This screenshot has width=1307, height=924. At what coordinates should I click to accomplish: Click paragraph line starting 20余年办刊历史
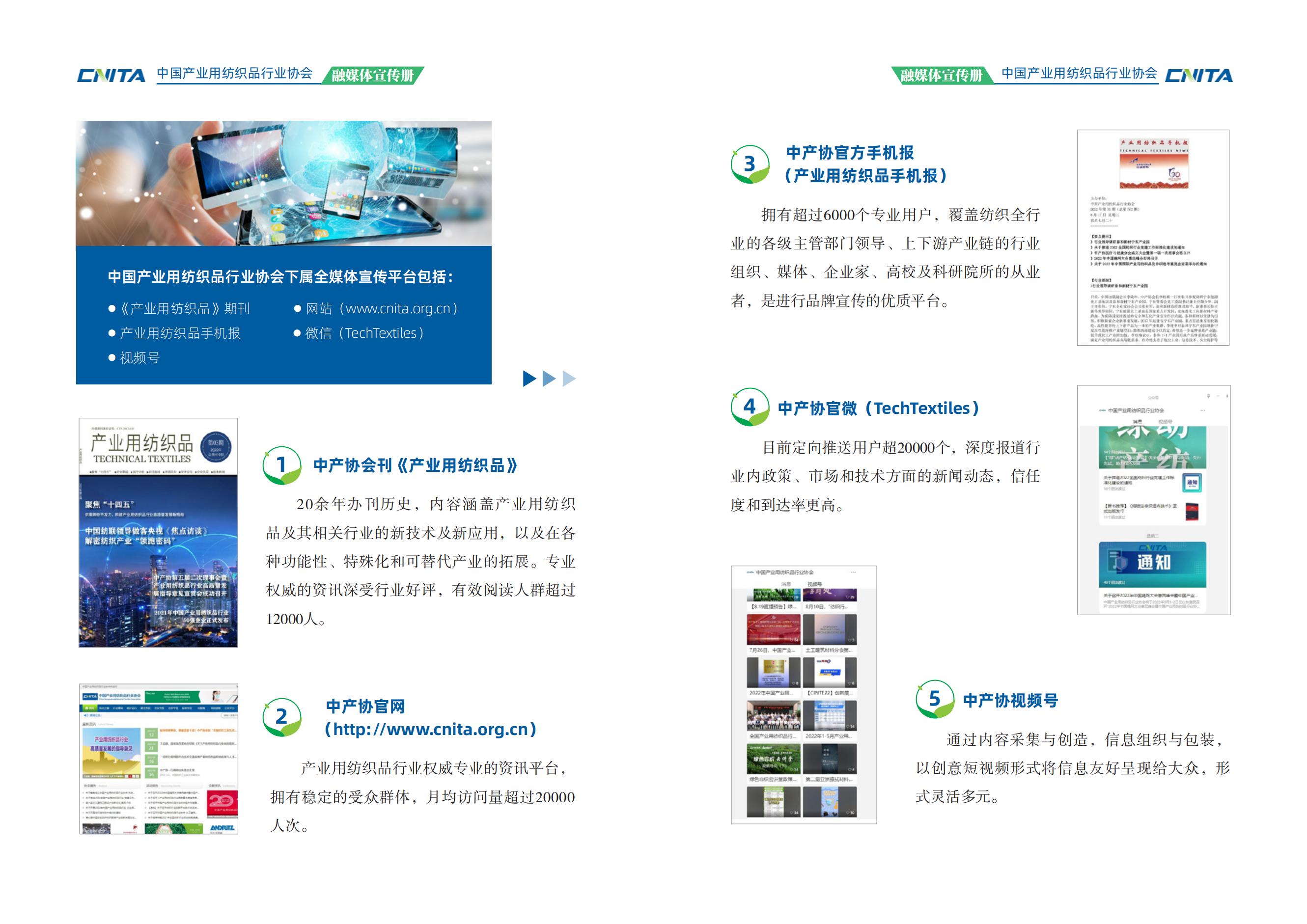pyautogui.click(x=436, y=504)
